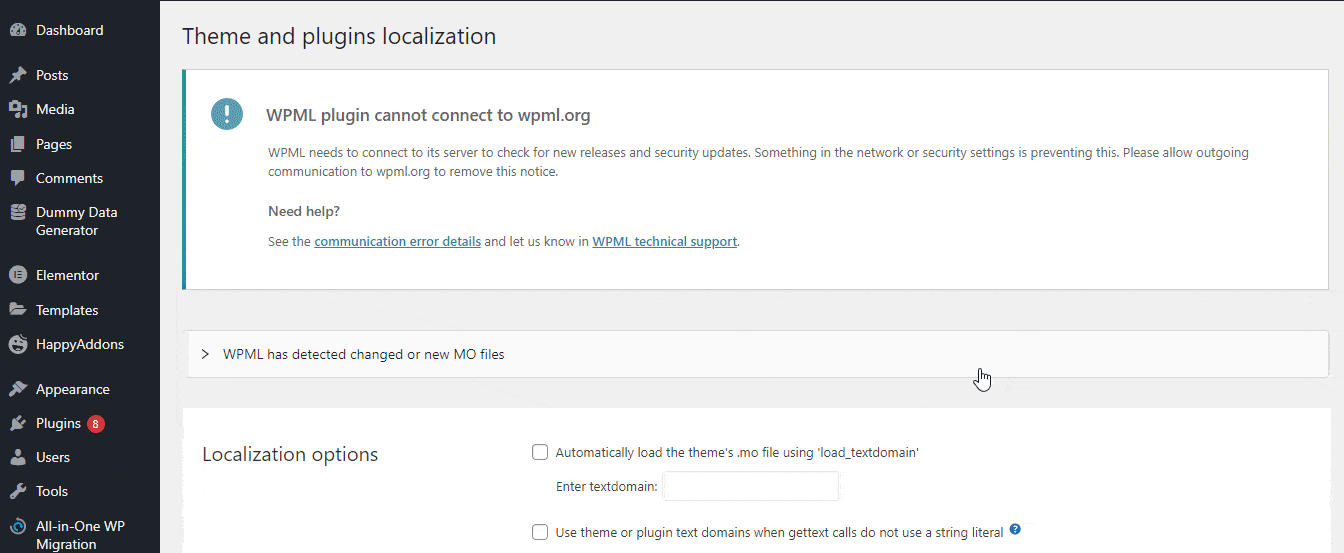Click the All-in-One WP Migration icon
This screenshot has width=1344, height=553.
tap(17, 527)
